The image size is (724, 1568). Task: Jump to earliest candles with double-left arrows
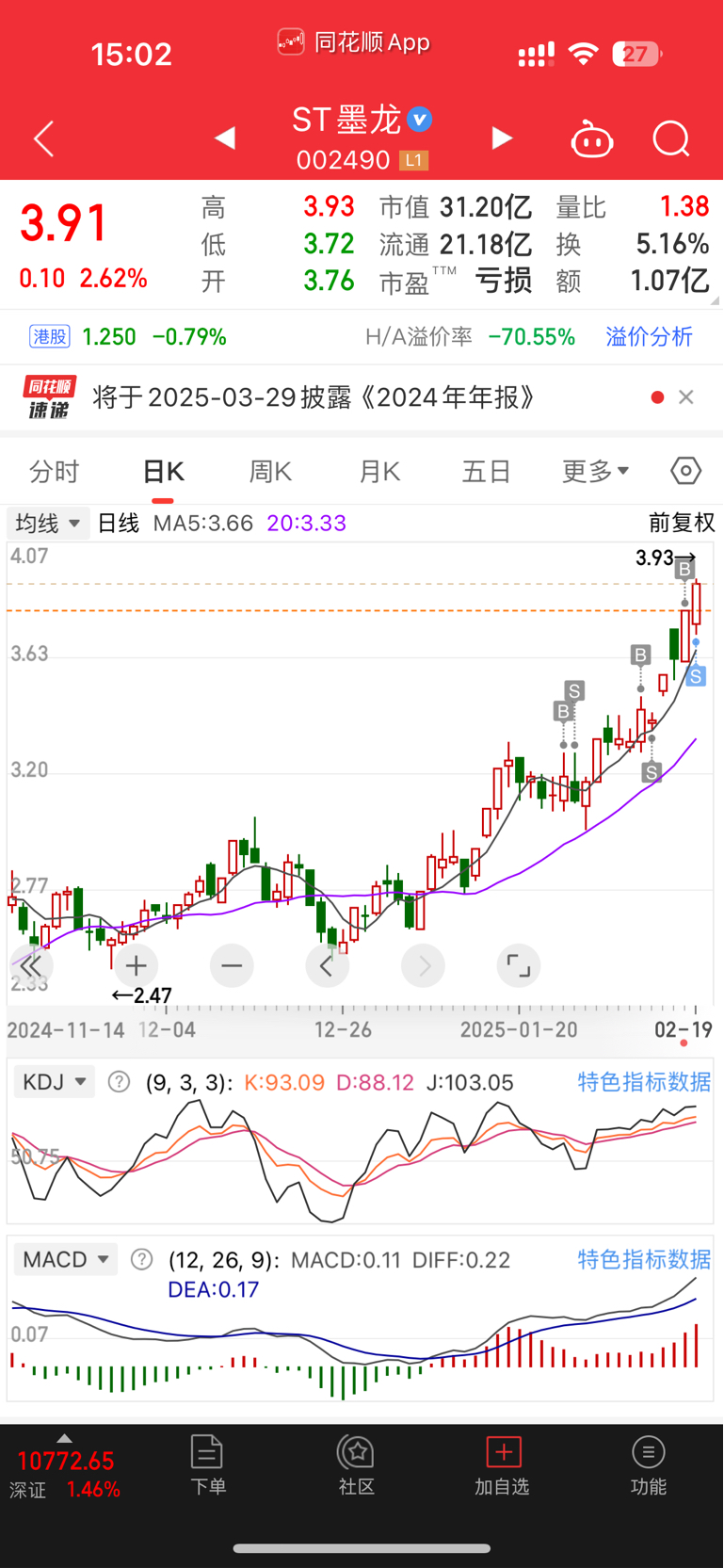(31, 966)
